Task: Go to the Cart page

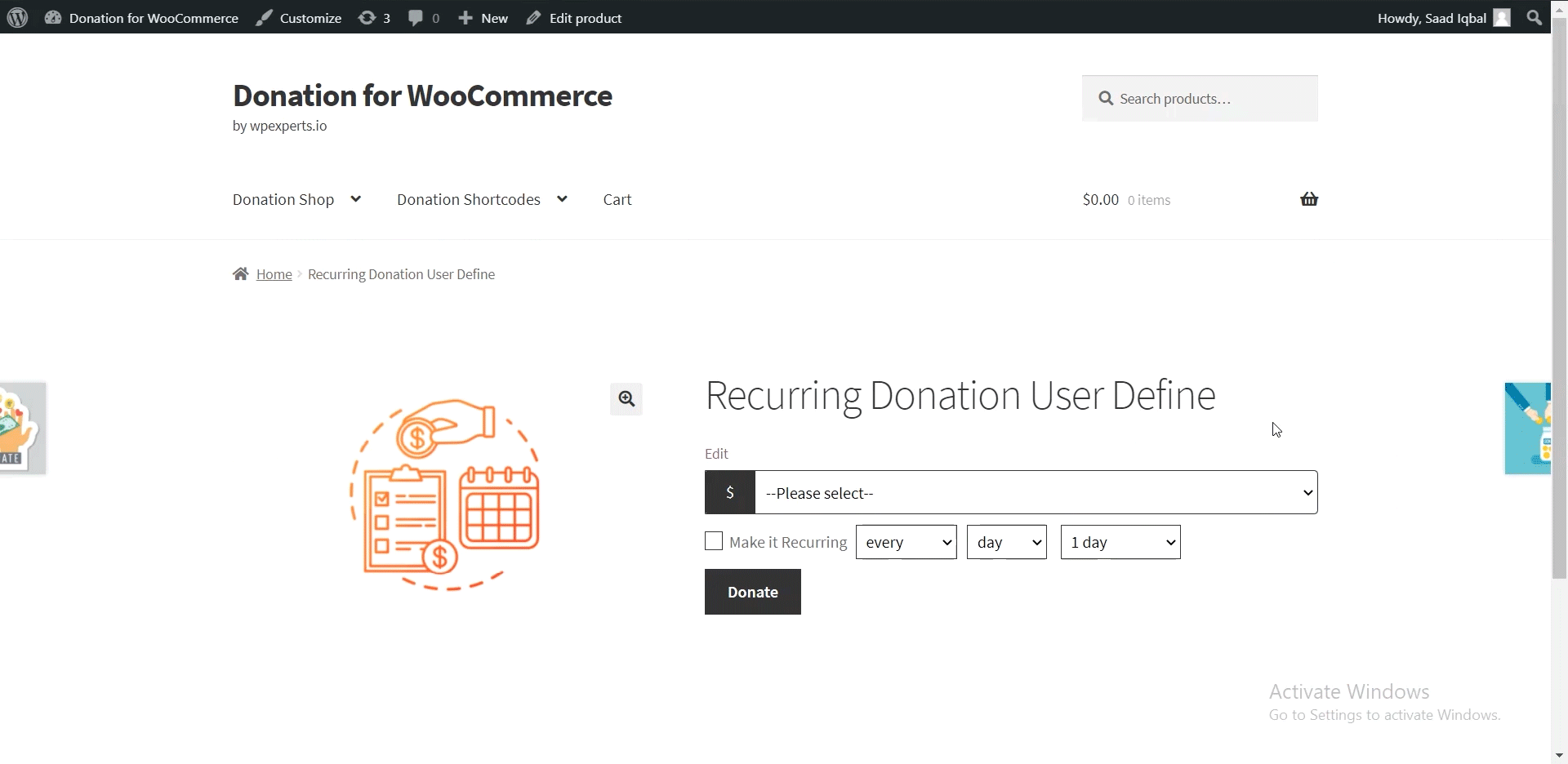Action: [617, 200]
